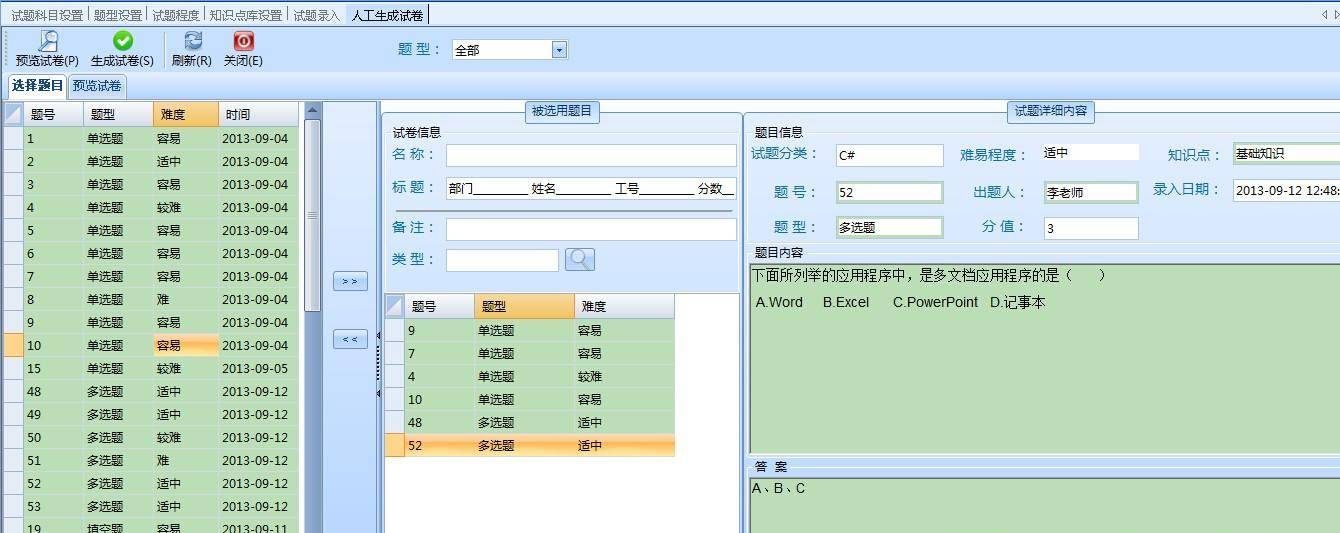This screenshot has width=1340, height=533.
Task: Click the 标题 input field
Action: tap(591, 188)
